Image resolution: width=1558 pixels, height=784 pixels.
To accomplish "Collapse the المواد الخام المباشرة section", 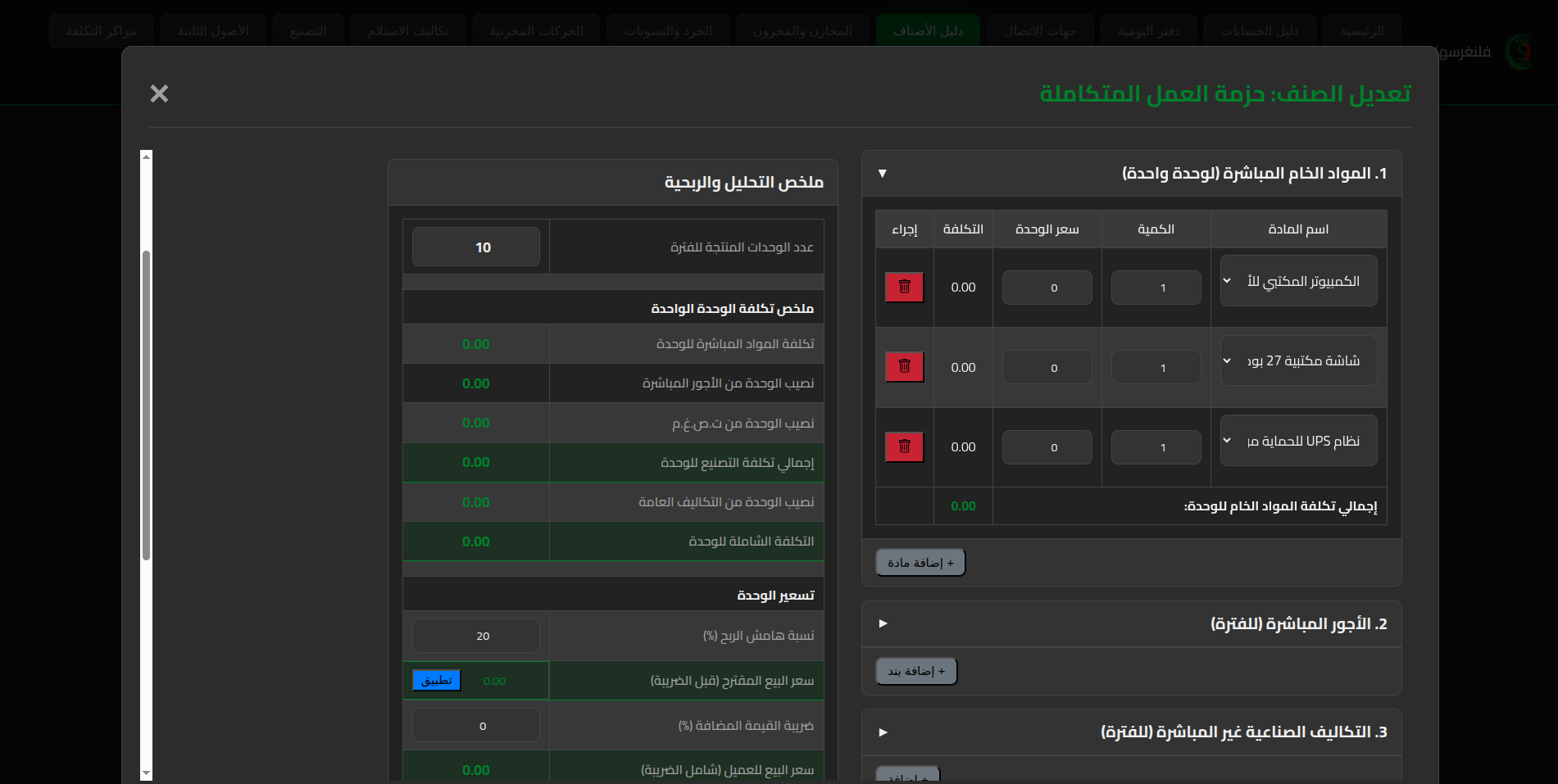I will (883, 174).
